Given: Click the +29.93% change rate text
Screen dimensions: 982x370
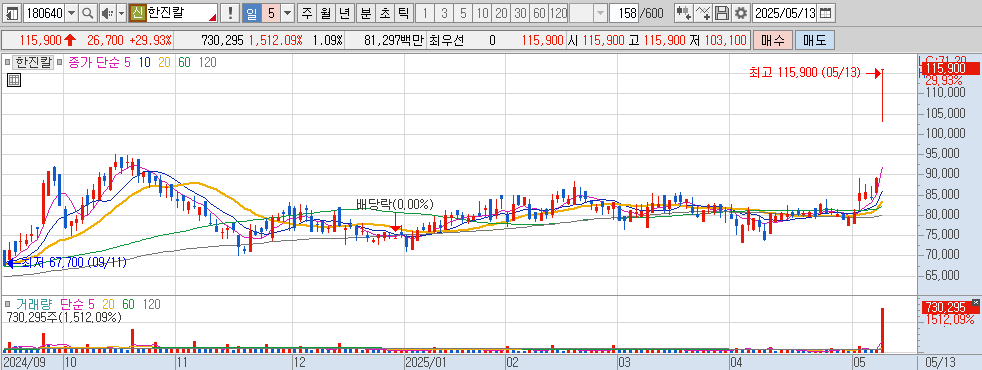Looking at the screenshot, I should click(x=150, y=41).
